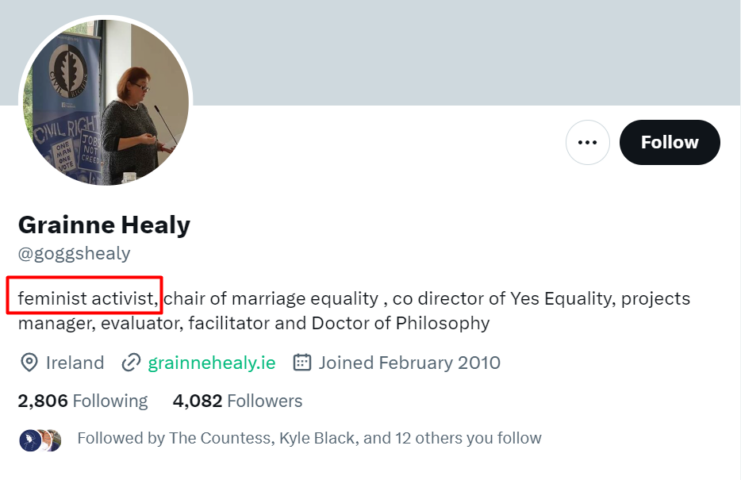Open the three-dot more options menu
This screenshot has width=741, height=480.
(587, 143)
